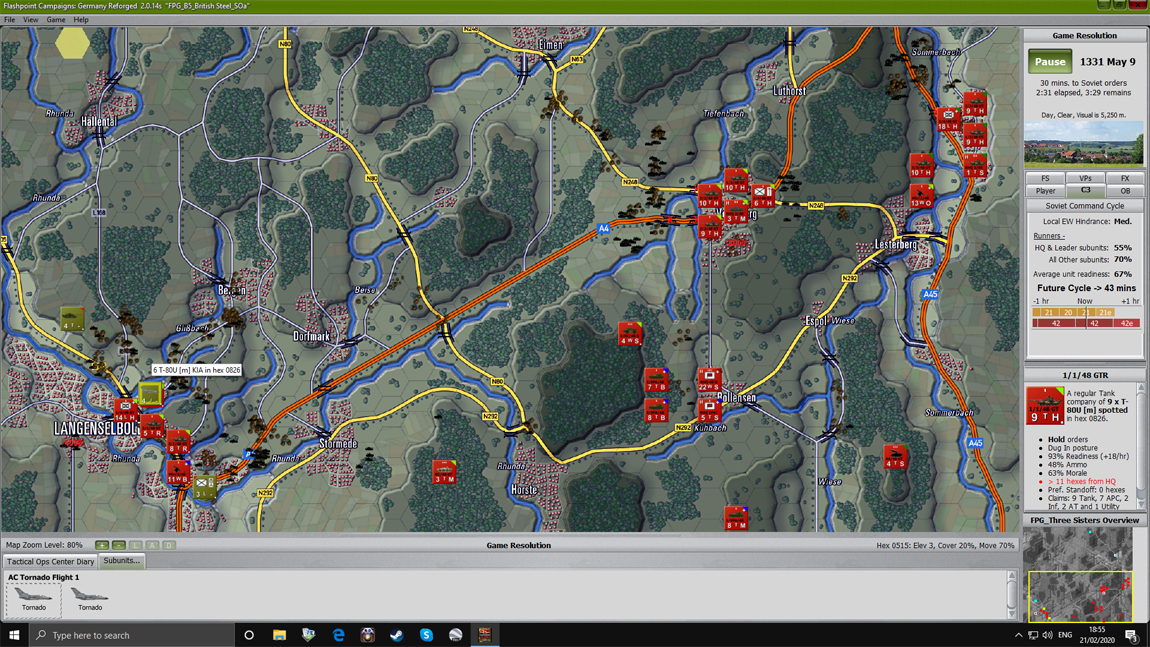Viewport: 1150px width, 647px height.
Task: Select the red 4 W S unit counter
Action: point(630,334)
